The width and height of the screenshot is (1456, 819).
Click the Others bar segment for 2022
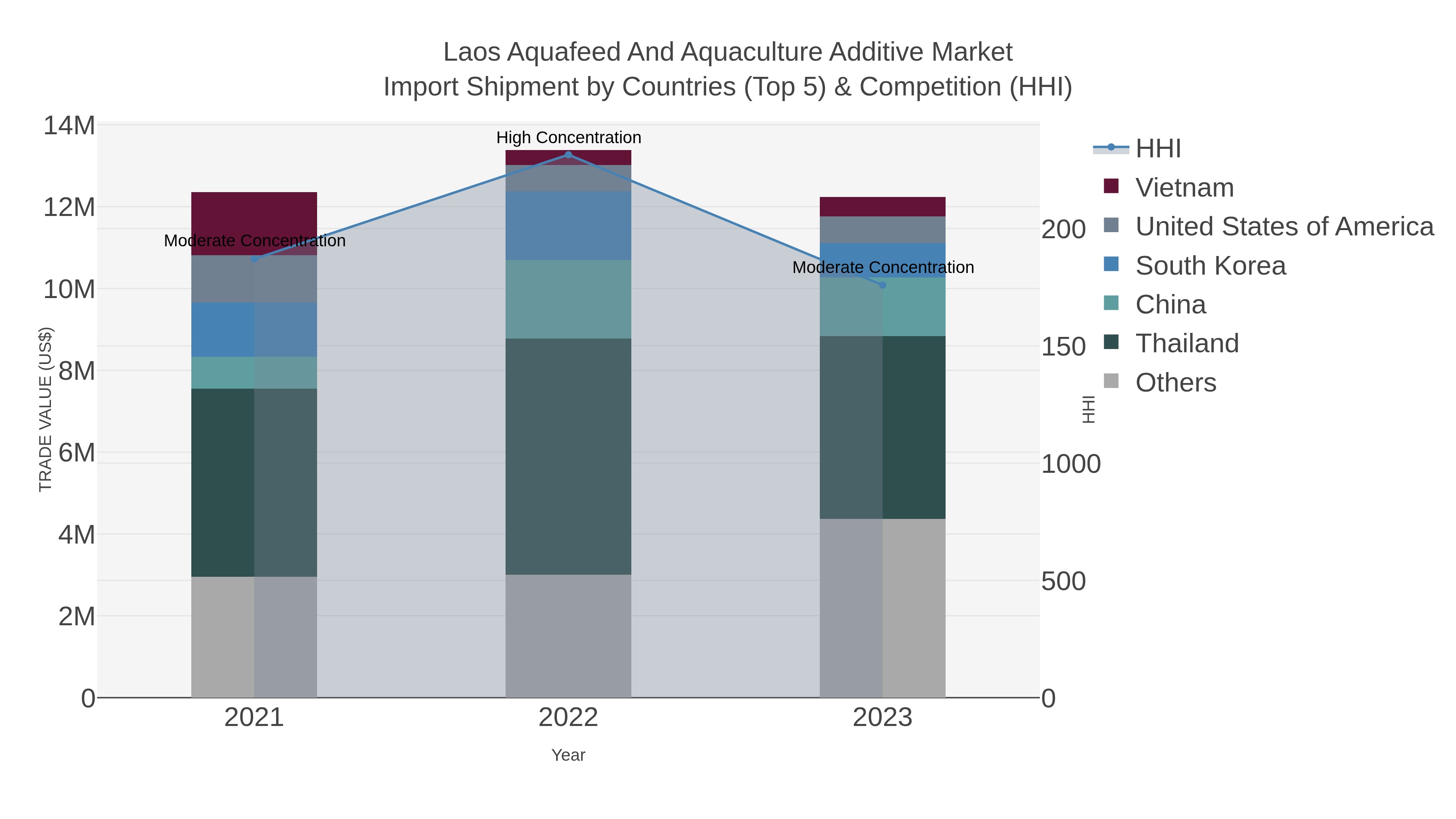coord(569,636)
